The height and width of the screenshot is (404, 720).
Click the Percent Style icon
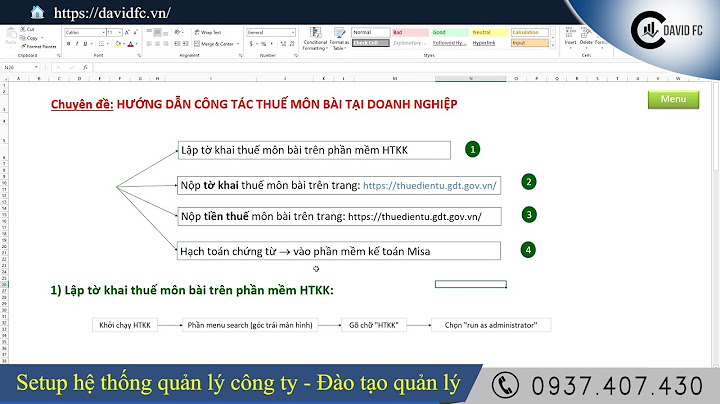(264, 44)
